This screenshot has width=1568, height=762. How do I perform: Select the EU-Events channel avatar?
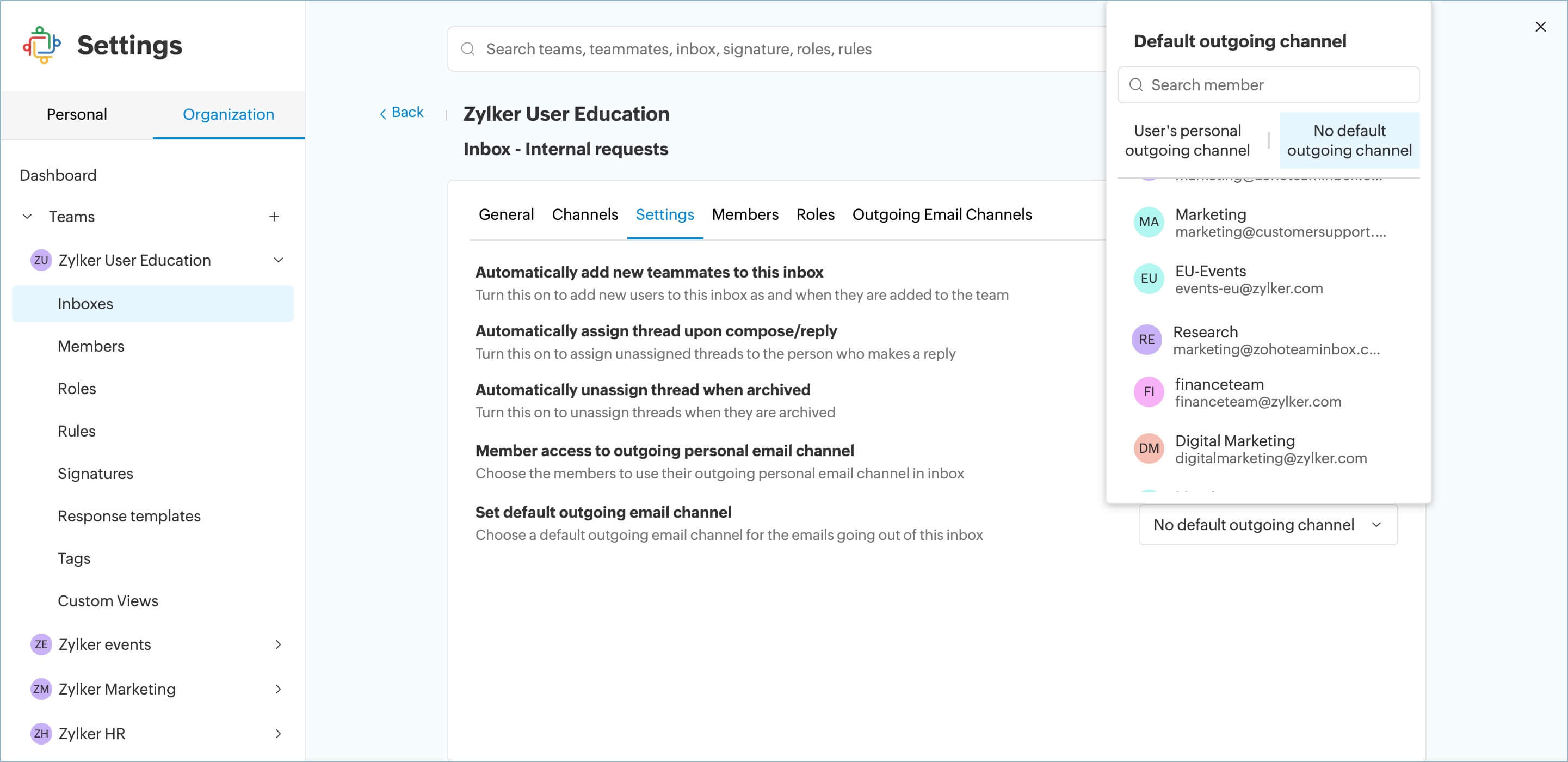[1148, 279]
